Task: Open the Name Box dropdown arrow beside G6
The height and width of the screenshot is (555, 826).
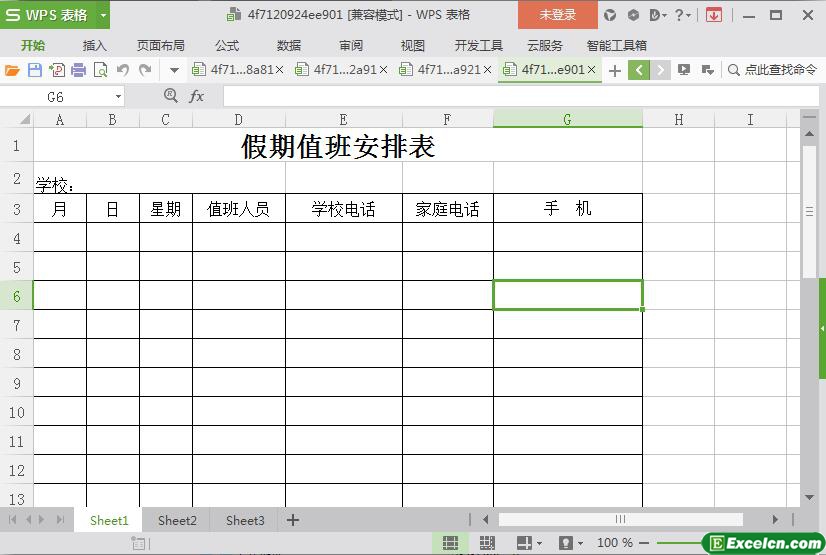Action: pyautogui.click(x=118, y=97)
